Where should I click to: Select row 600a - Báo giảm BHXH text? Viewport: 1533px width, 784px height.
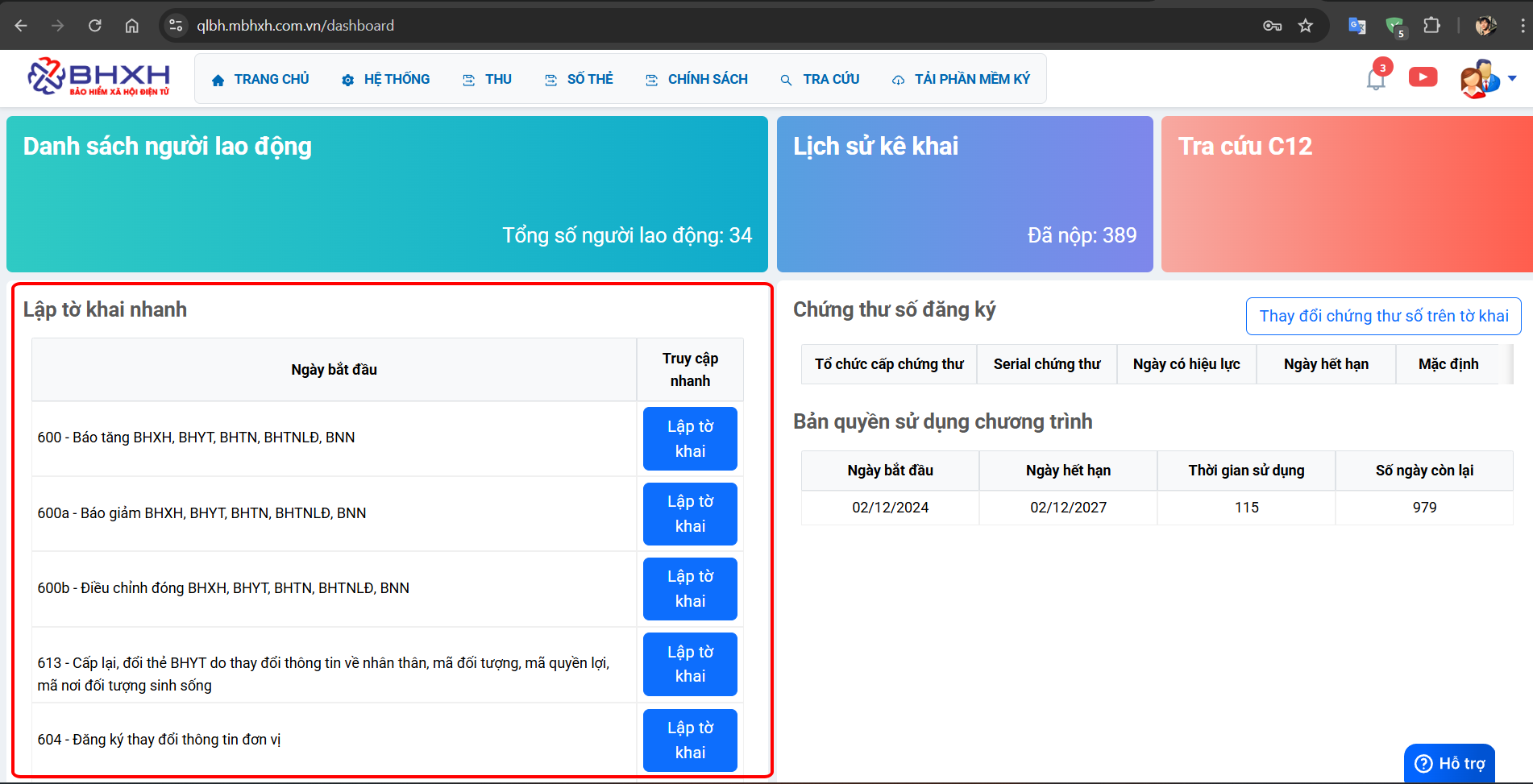tap(201, 513)
